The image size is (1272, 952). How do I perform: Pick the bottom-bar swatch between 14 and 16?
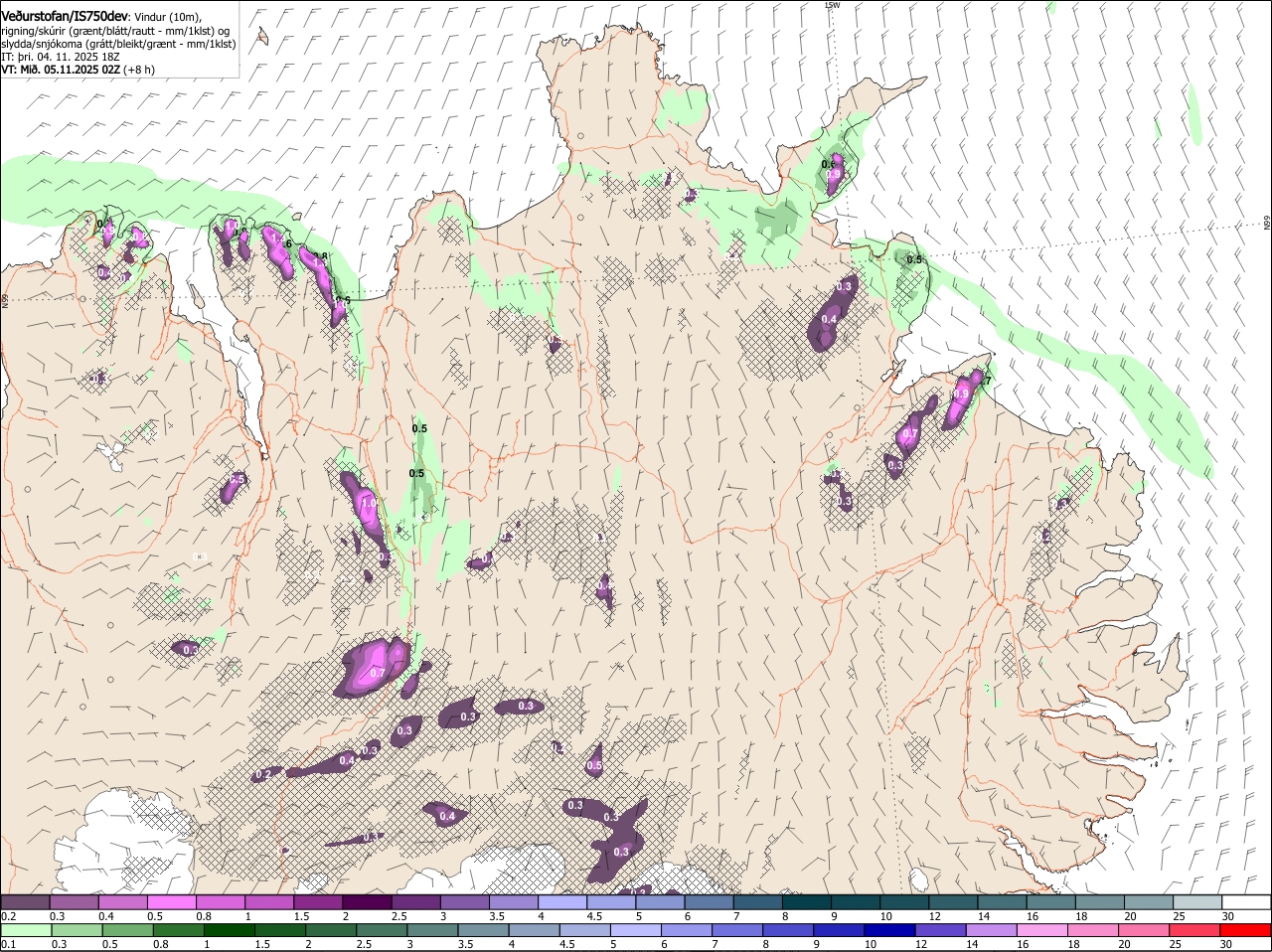point(992,930)
